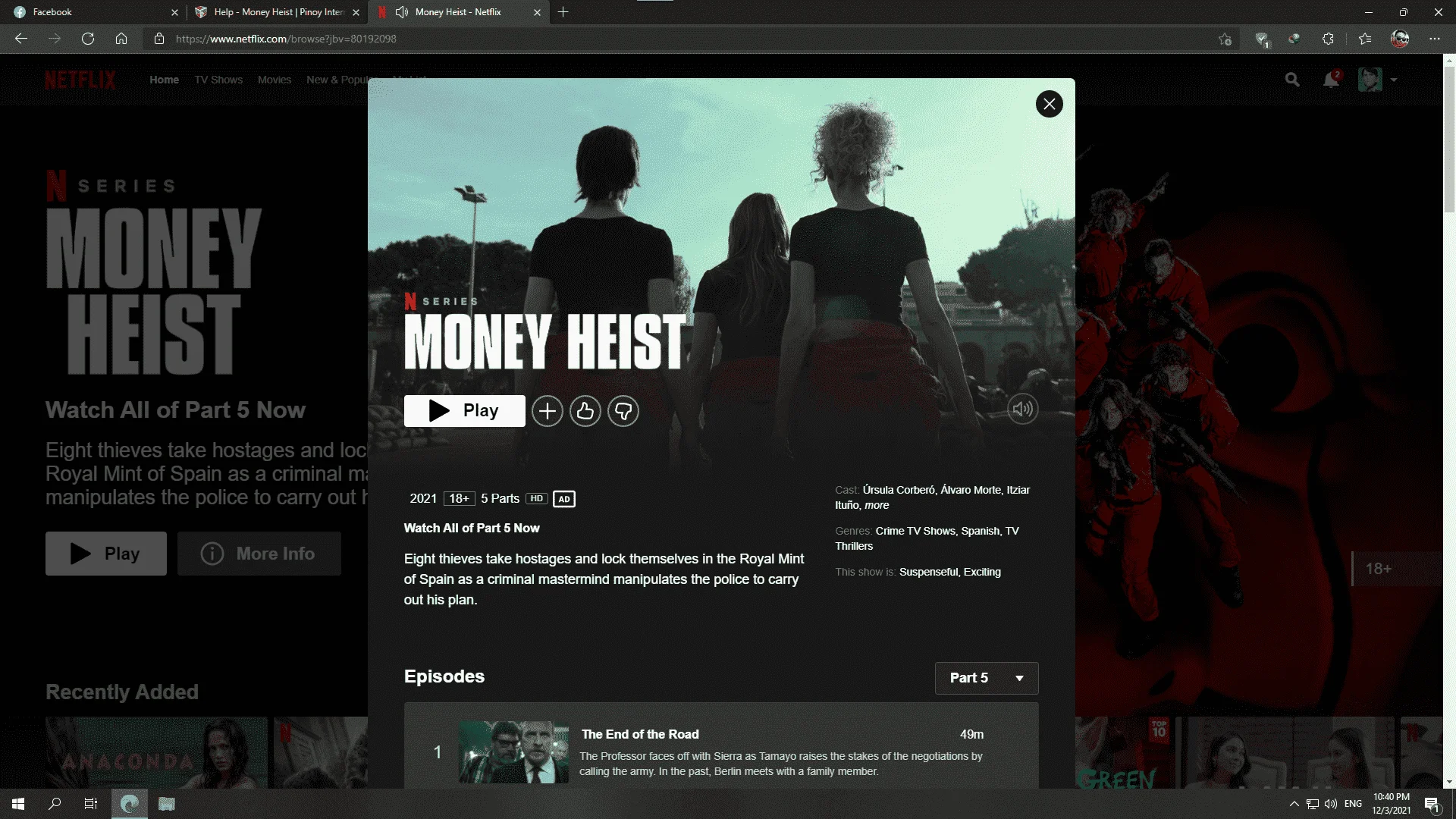Click the "5 Parts" text
1456x819 pixels.
500,498
